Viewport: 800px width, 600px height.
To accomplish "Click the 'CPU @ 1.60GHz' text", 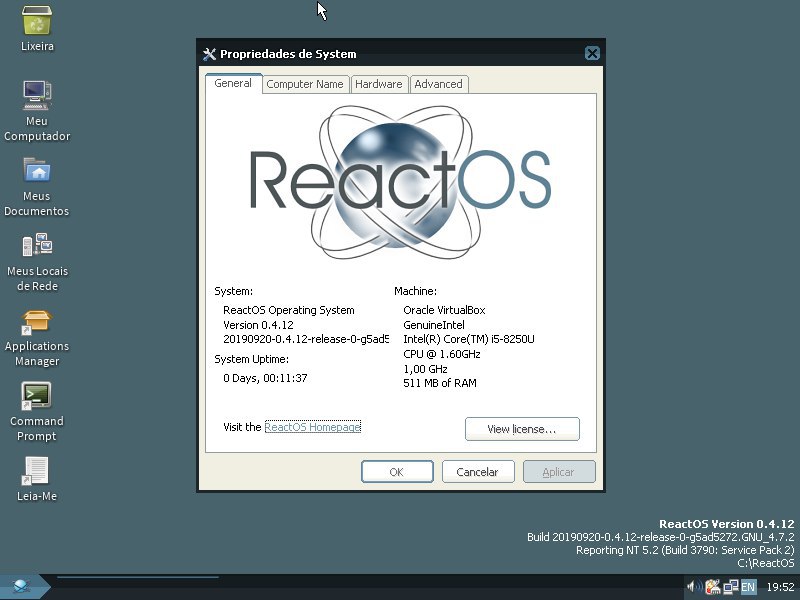I will (x=442, y=354).
